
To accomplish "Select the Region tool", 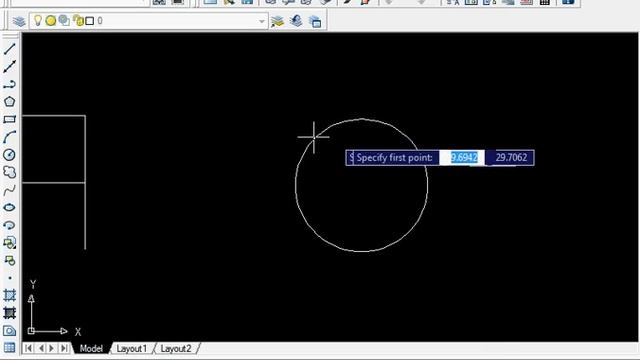I will click(x=9, y=331).
